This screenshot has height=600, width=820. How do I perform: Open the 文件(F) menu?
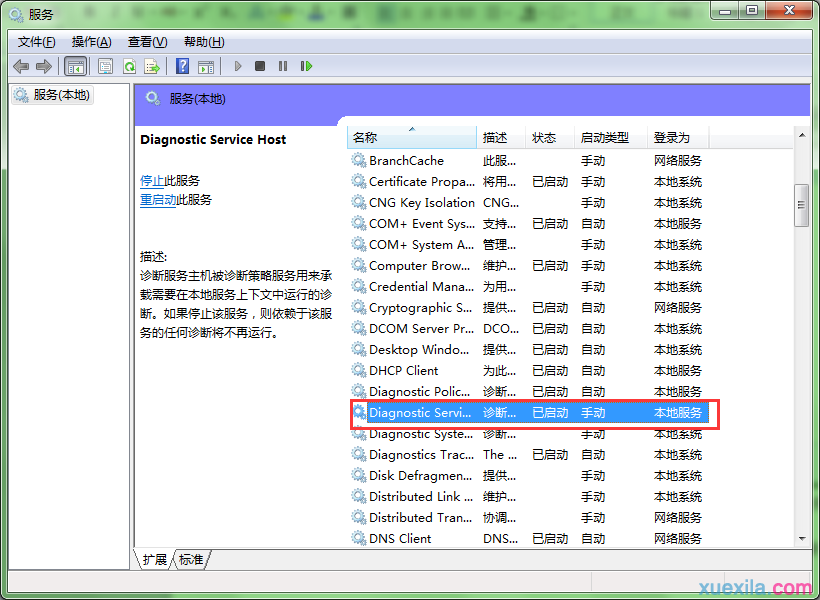coord(37,42)
